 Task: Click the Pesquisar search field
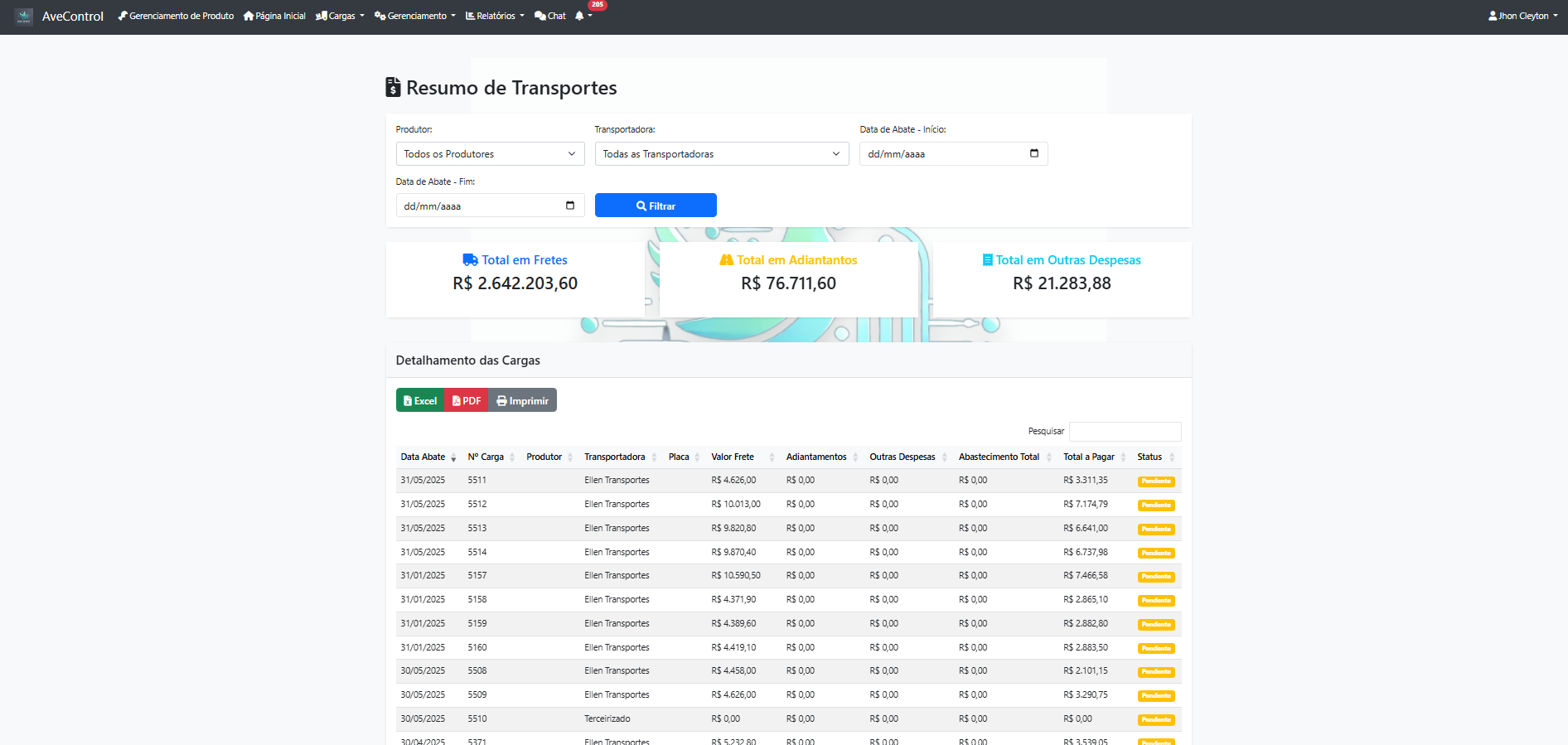tap(1125, 432)
